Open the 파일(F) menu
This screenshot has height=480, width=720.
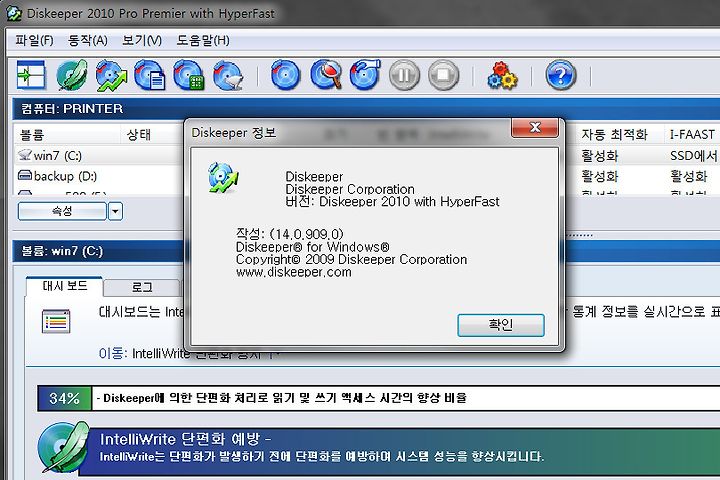click(34, 41)
